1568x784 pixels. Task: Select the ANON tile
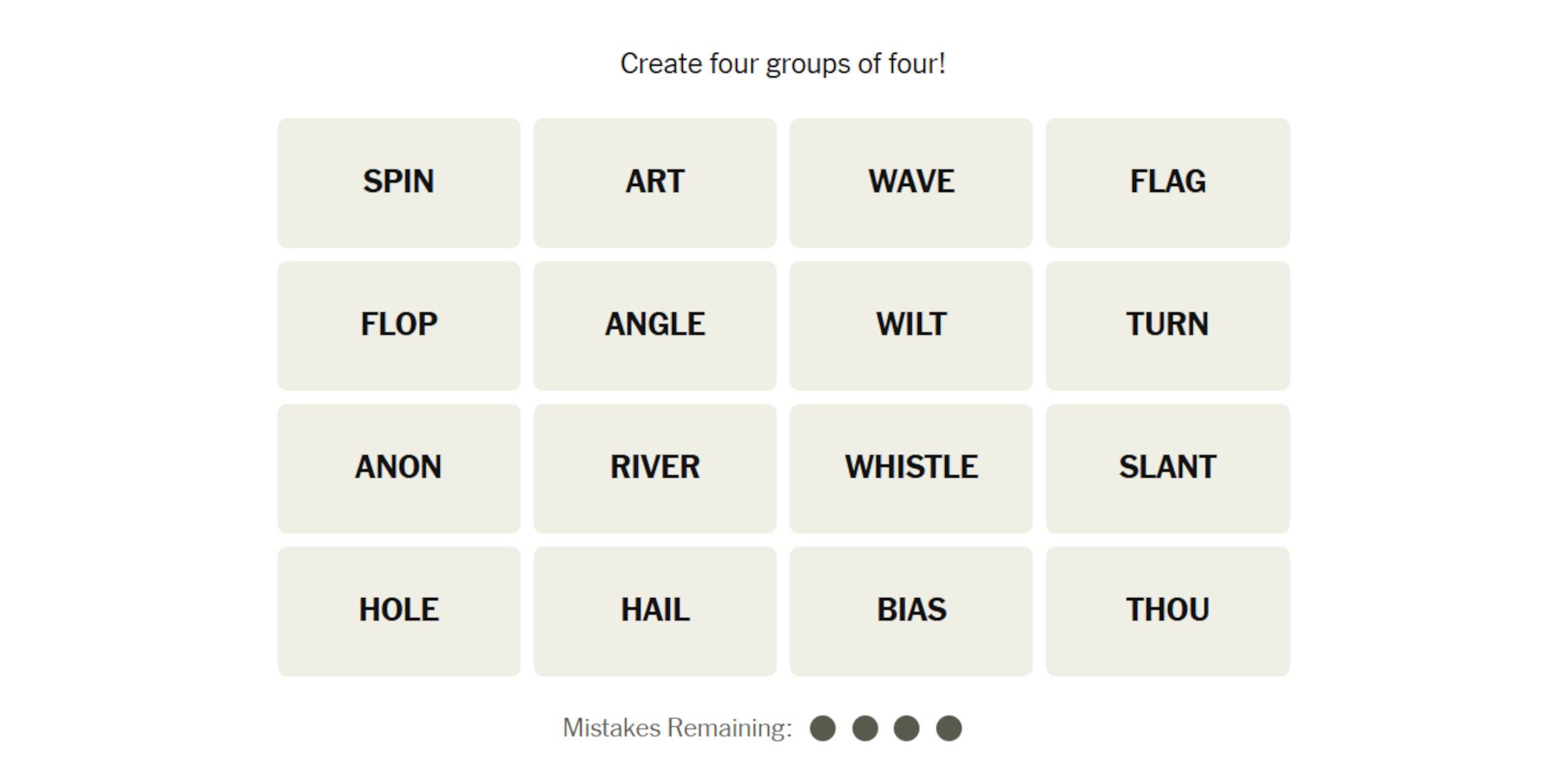[398, 468]
